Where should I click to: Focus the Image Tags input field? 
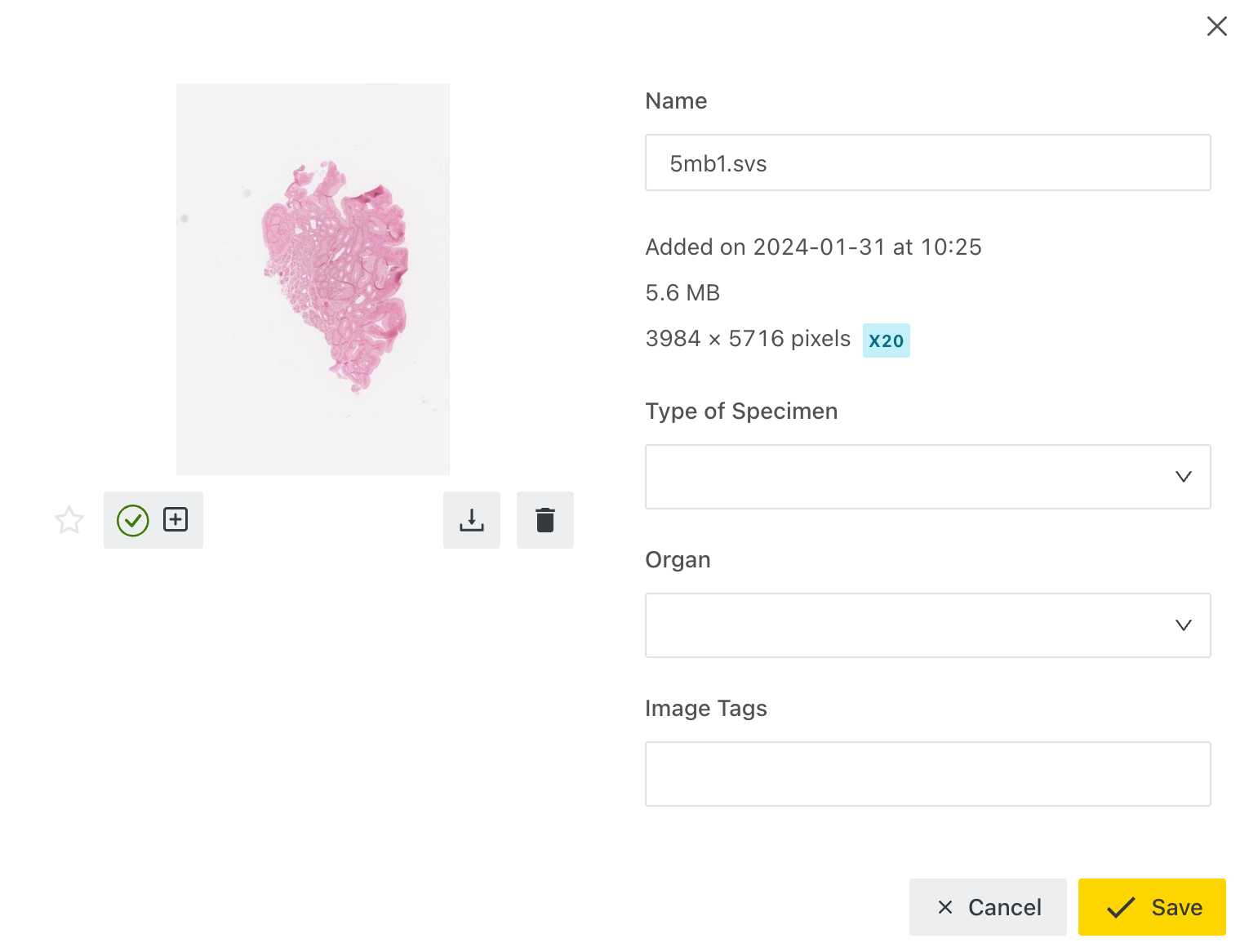pos(928,774)
